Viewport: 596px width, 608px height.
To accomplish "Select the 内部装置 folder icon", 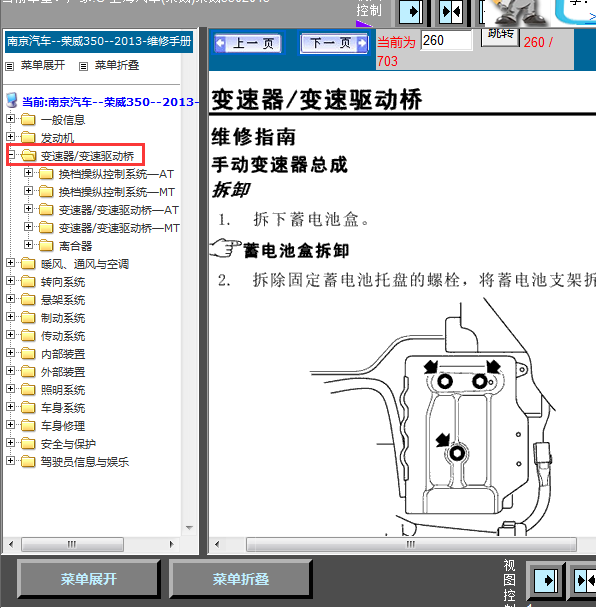I will click(28, 353).
